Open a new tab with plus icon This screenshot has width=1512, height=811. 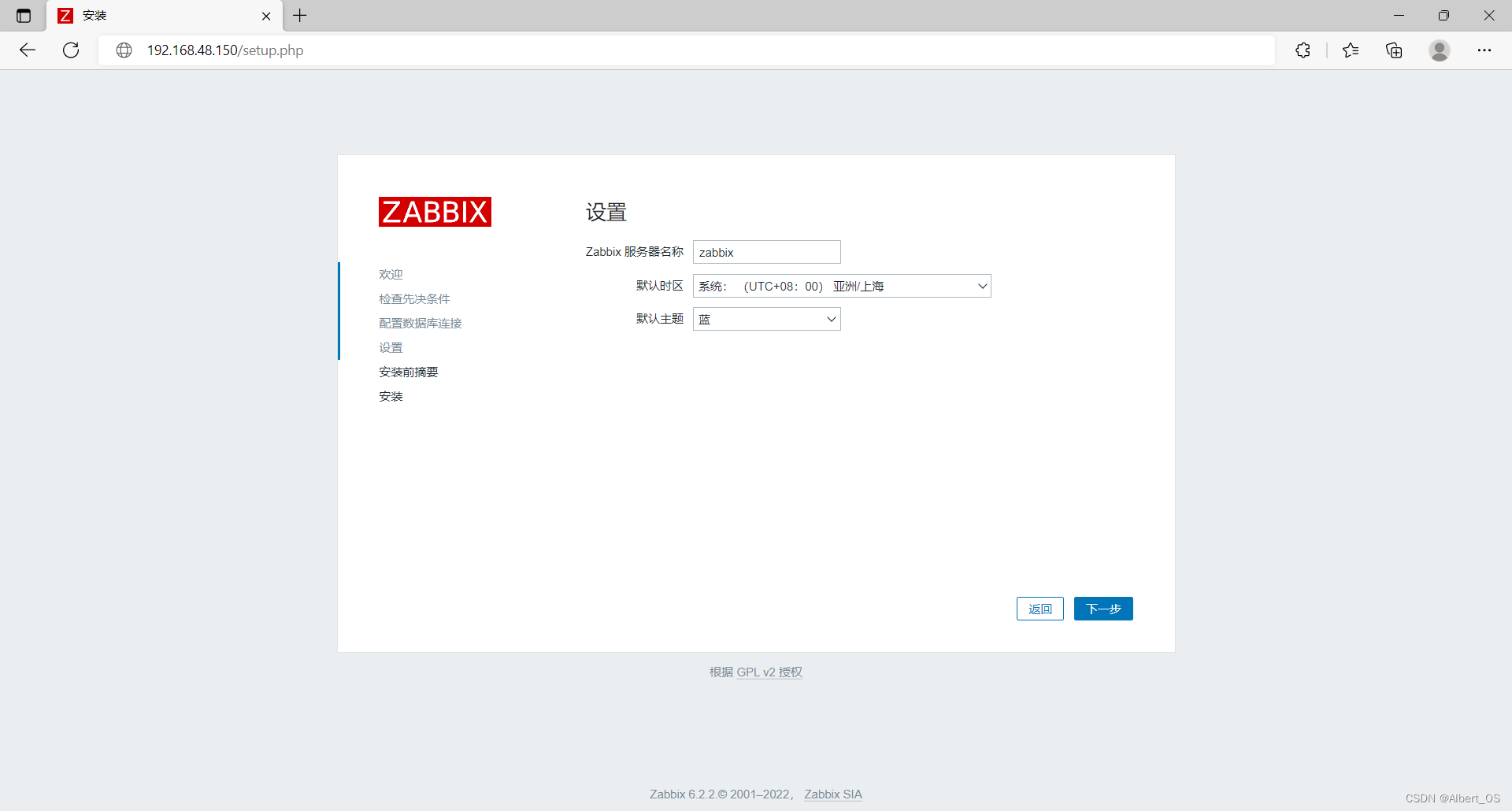300,16
